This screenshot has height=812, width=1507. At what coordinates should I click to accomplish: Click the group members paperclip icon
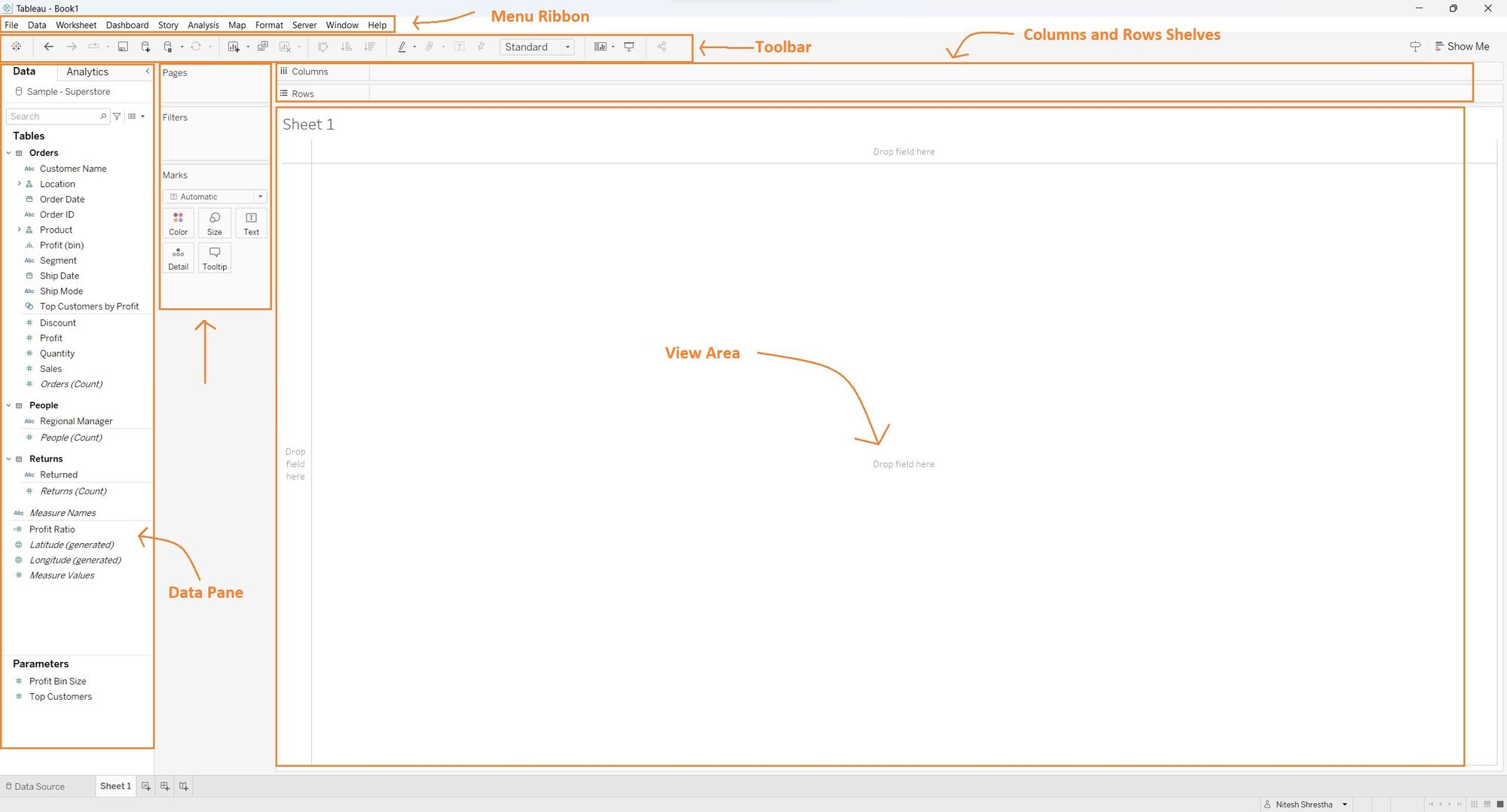click(x=429, y=47)
